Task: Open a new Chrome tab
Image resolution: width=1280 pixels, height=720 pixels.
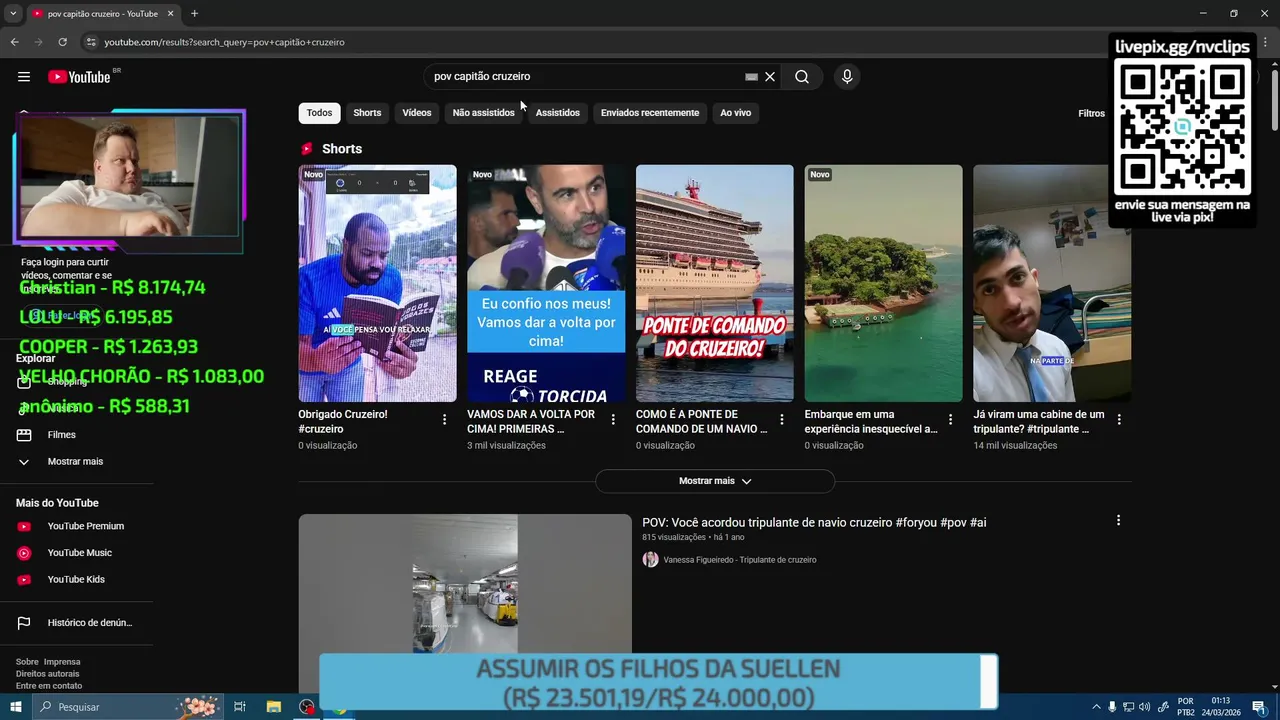Action: pyautogui.click(x=194, y=14)
